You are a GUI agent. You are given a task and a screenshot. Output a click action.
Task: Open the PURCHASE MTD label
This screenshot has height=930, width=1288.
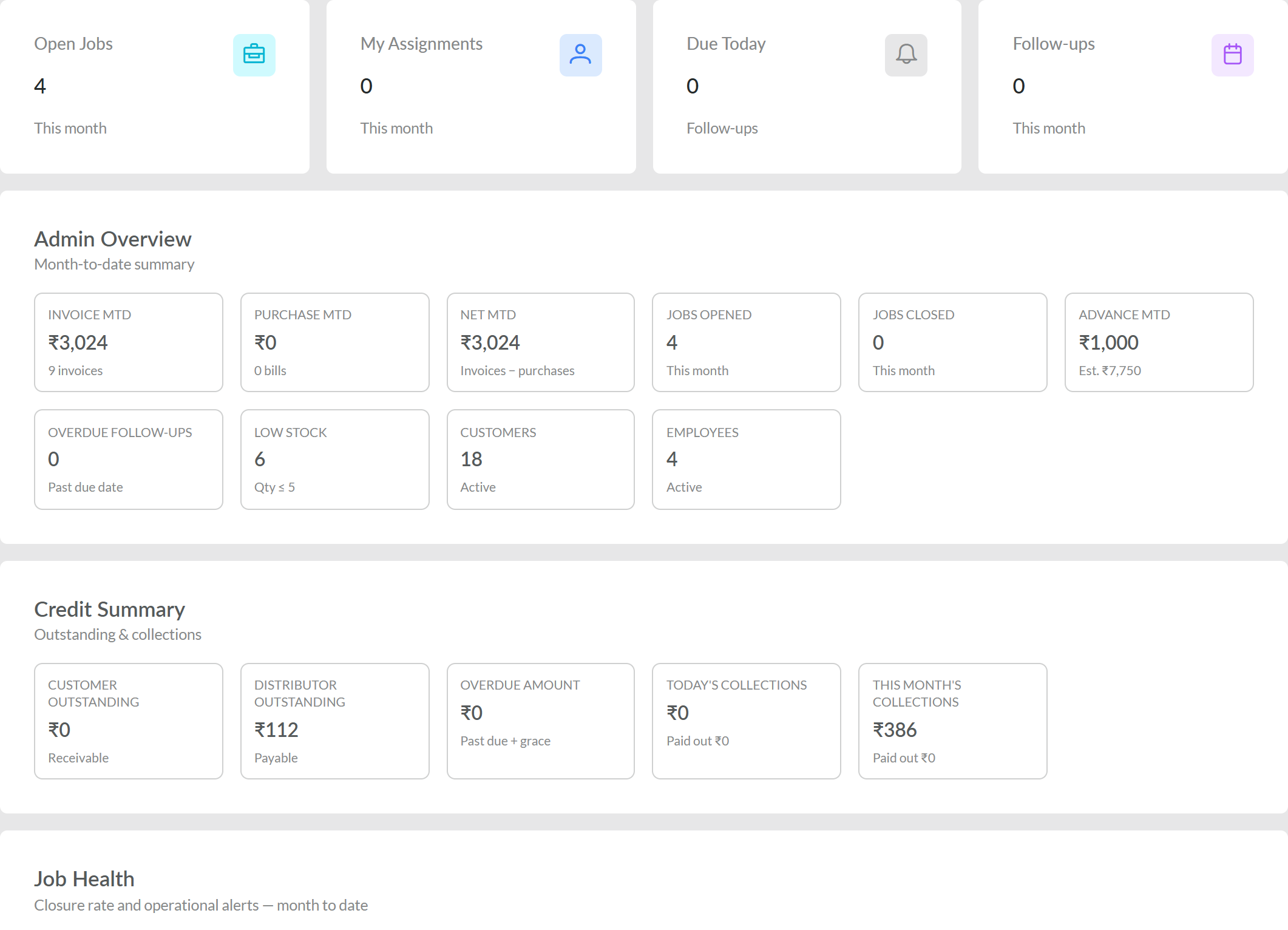[x=303, y=314]
